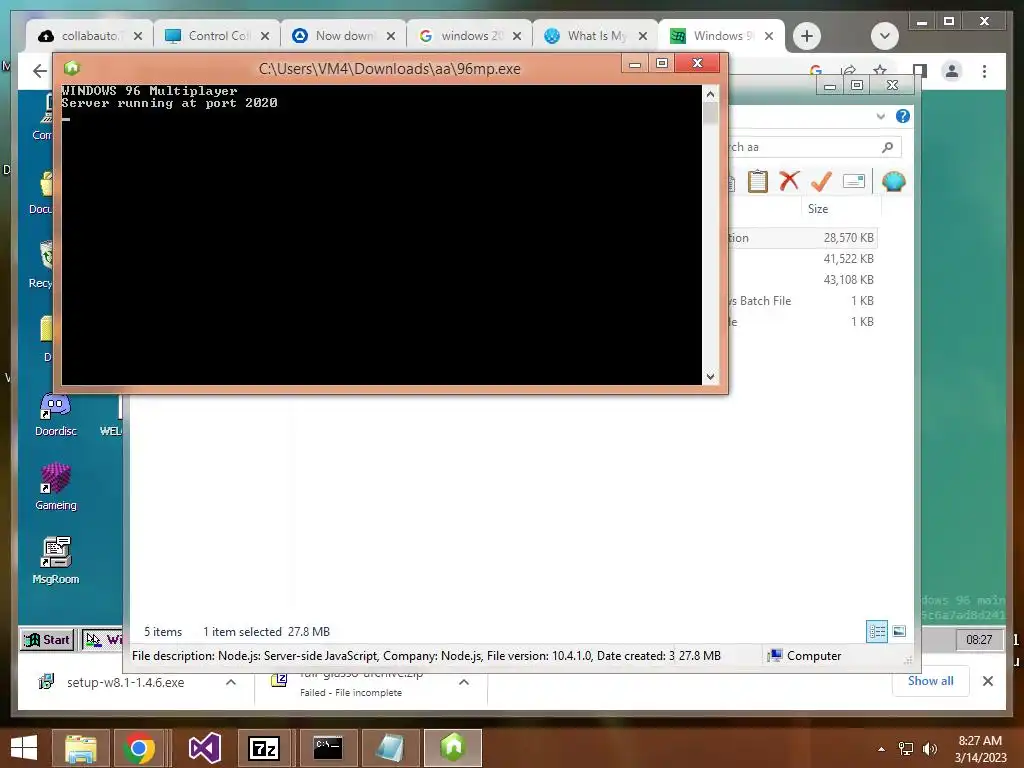Open the Doordisc desktop shortcut

(56, 415)
